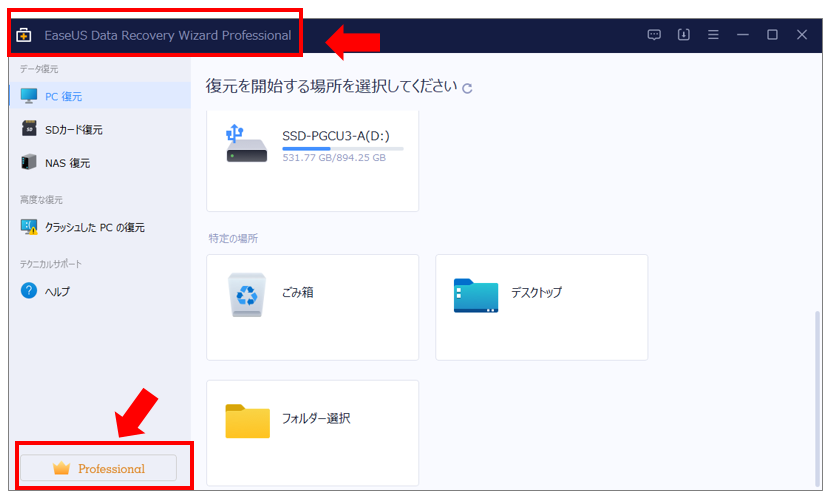Image resolution: width=836 pixels, height=503 pixels.
Task: Maximize the EaseUS window
Action: pyautogui.click(x=772, y=35)
